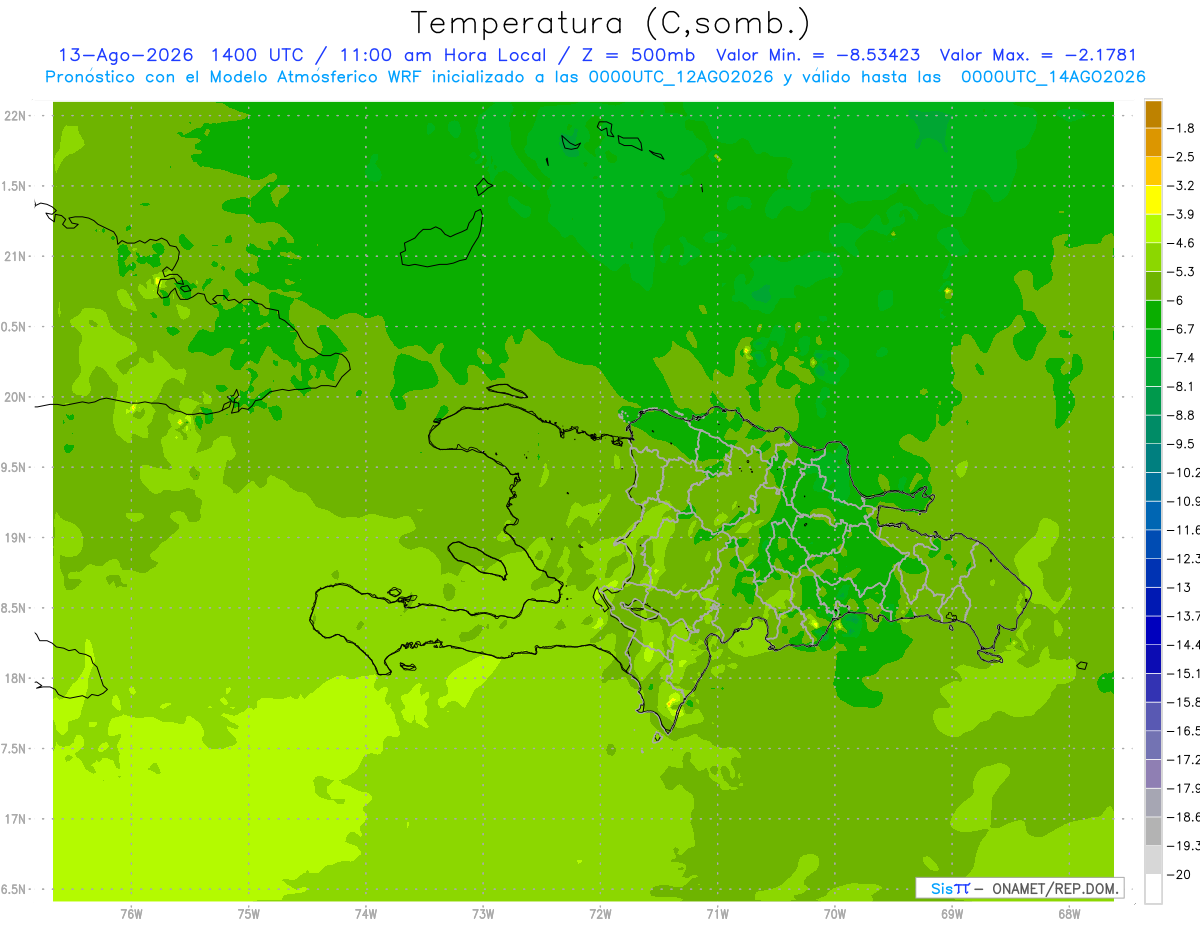Click the 76W longitude axis label
The width and height of the screenshot is (1200, 927).
point(131,914)
